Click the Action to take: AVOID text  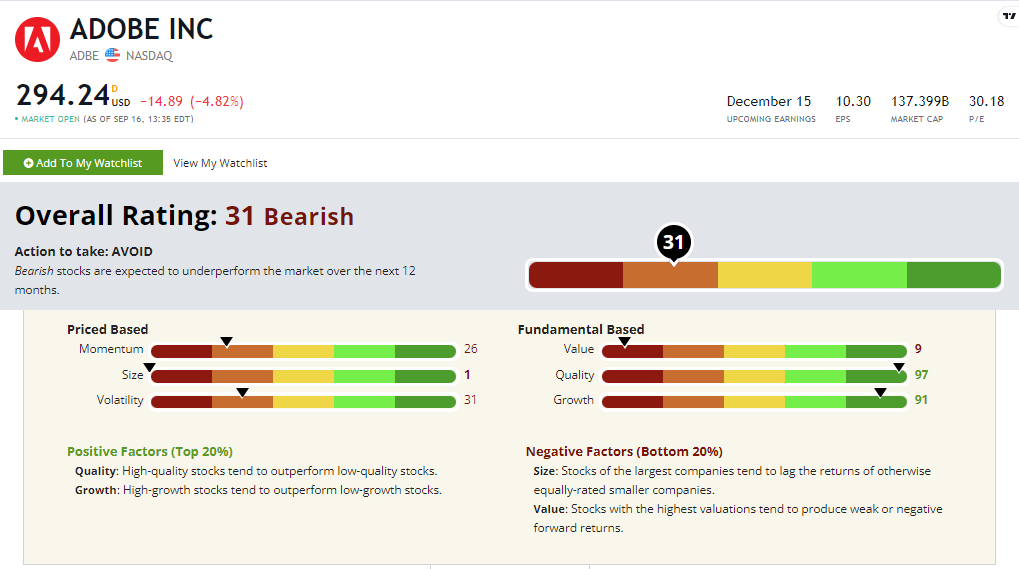pos(84,251)
